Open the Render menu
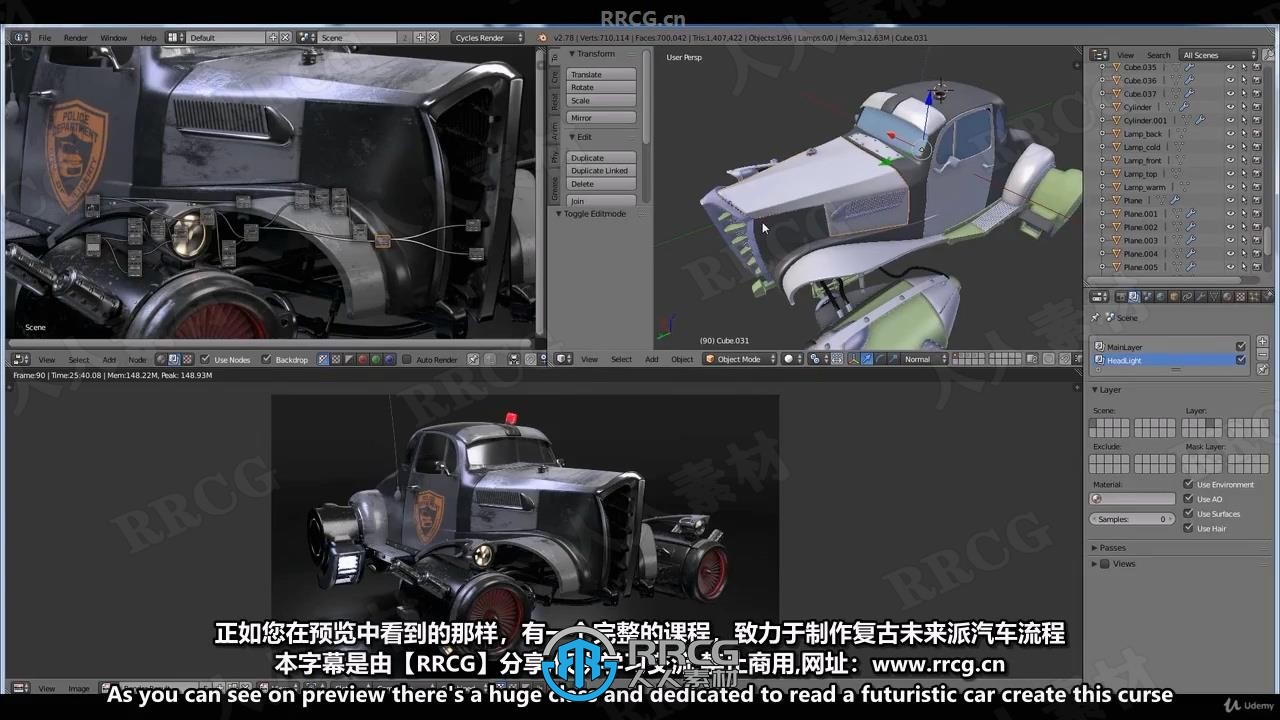 pos(76,37)
